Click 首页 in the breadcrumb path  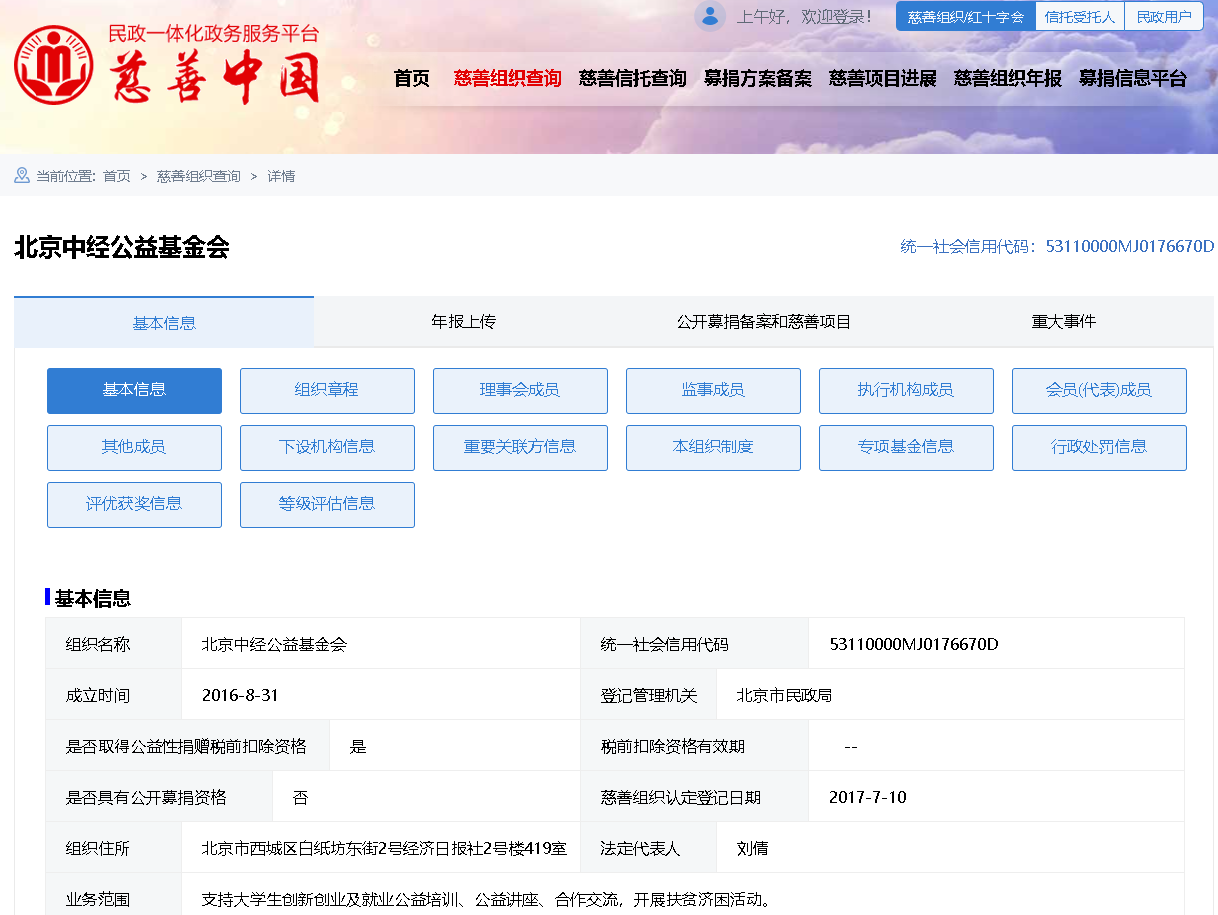(116, 176)
